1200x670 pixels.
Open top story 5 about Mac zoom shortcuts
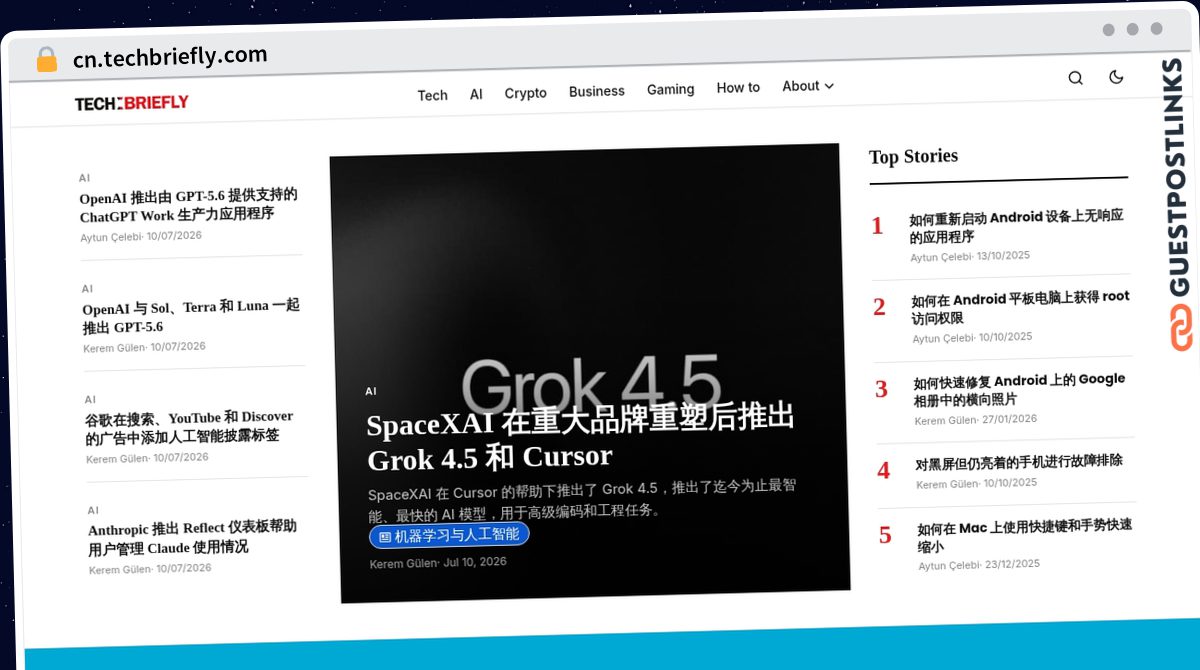pyautogui.click(x=1024, y=536)
